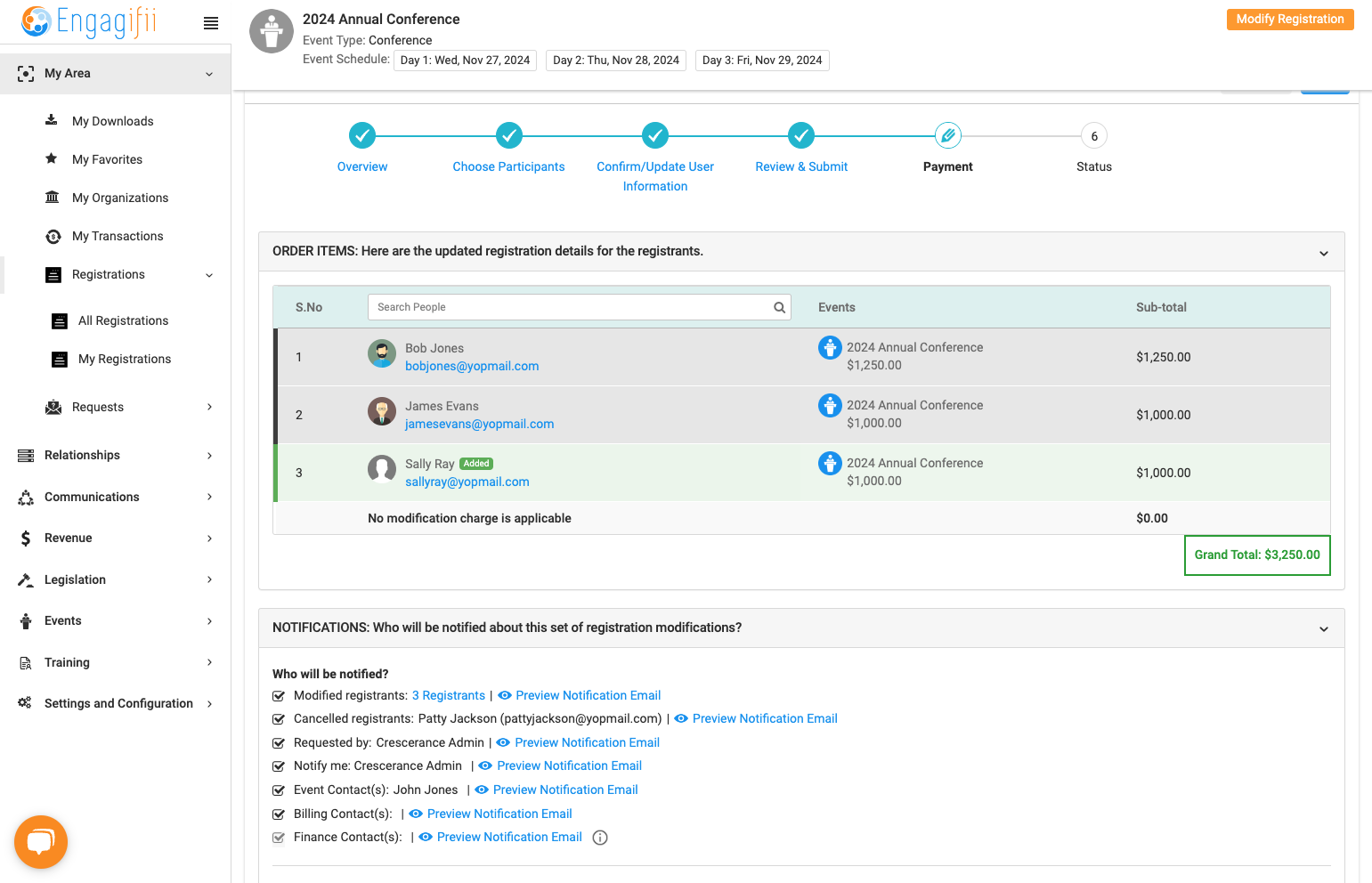Collapse the My Area menu
This screenshot has width=1372, height=883.
click(209, 74)
